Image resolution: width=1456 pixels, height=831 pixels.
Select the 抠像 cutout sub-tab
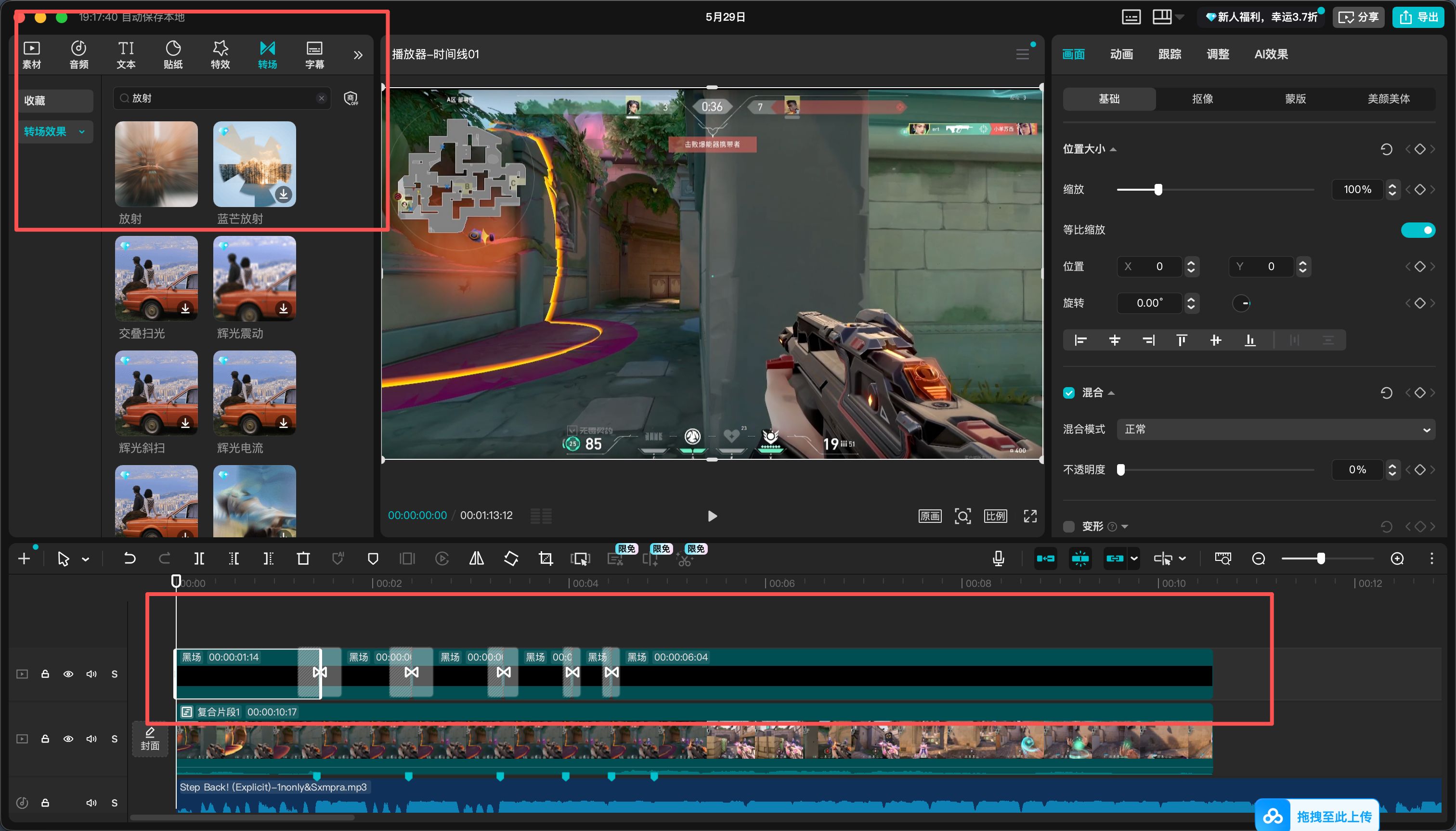(1203, 99)
